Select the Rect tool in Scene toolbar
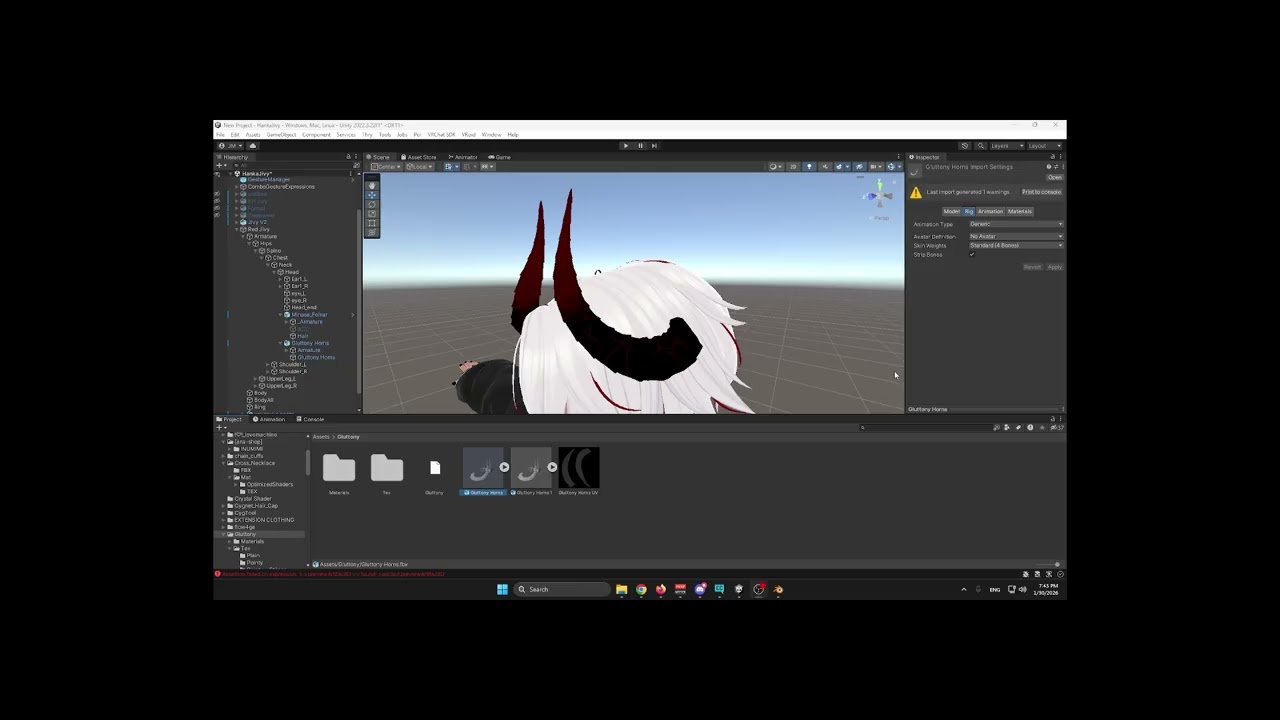 click(372, 222)
